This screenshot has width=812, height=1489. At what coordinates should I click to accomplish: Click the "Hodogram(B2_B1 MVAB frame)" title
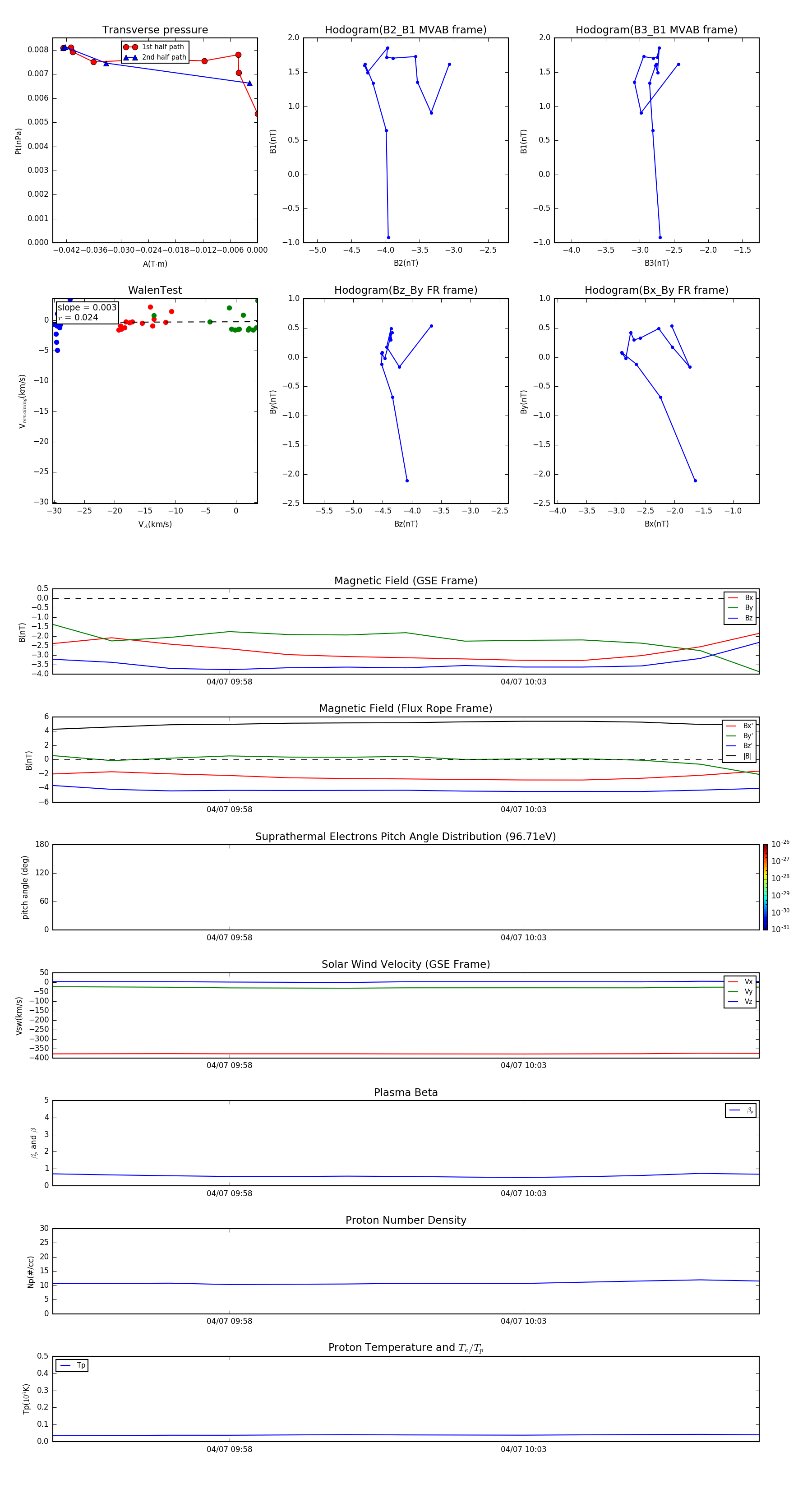click(x=406, y=30)
